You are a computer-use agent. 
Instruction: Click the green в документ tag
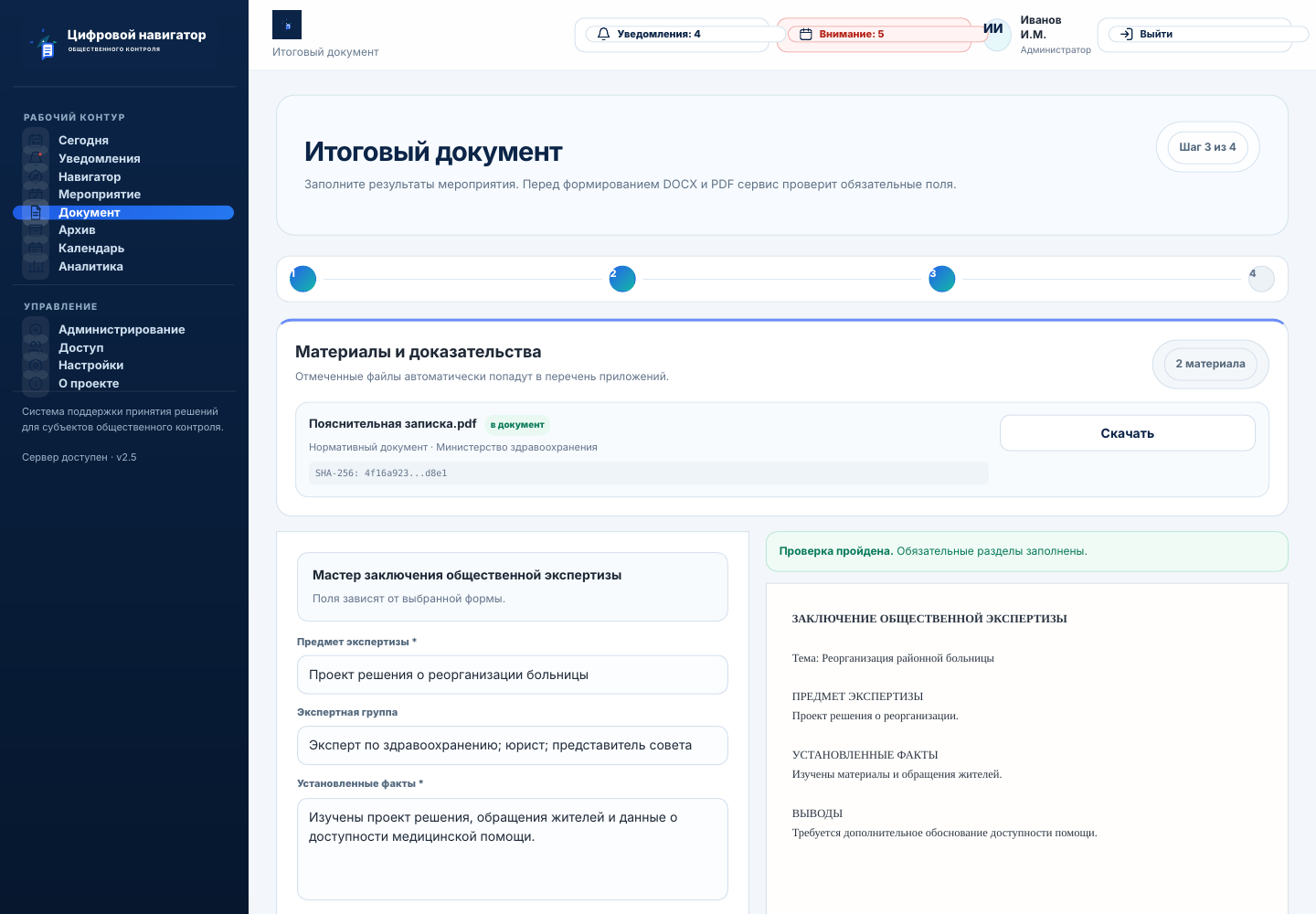(517, 424)
